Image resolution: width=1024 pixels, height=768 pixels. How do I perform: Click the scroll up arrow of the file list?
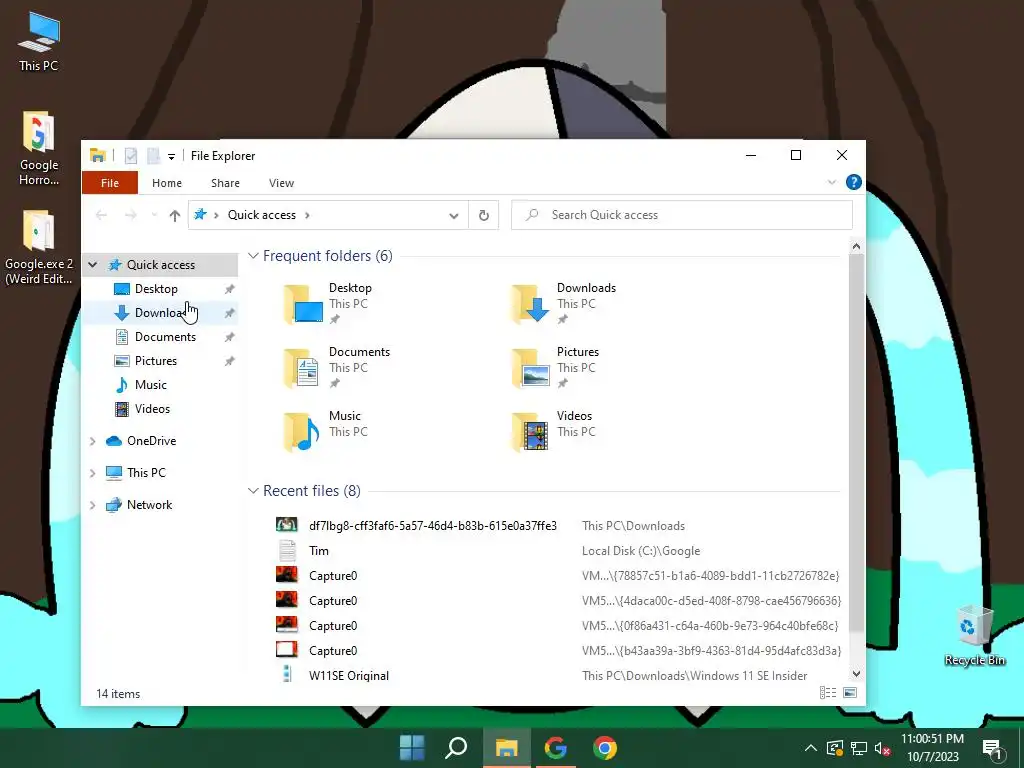(856, 246)
